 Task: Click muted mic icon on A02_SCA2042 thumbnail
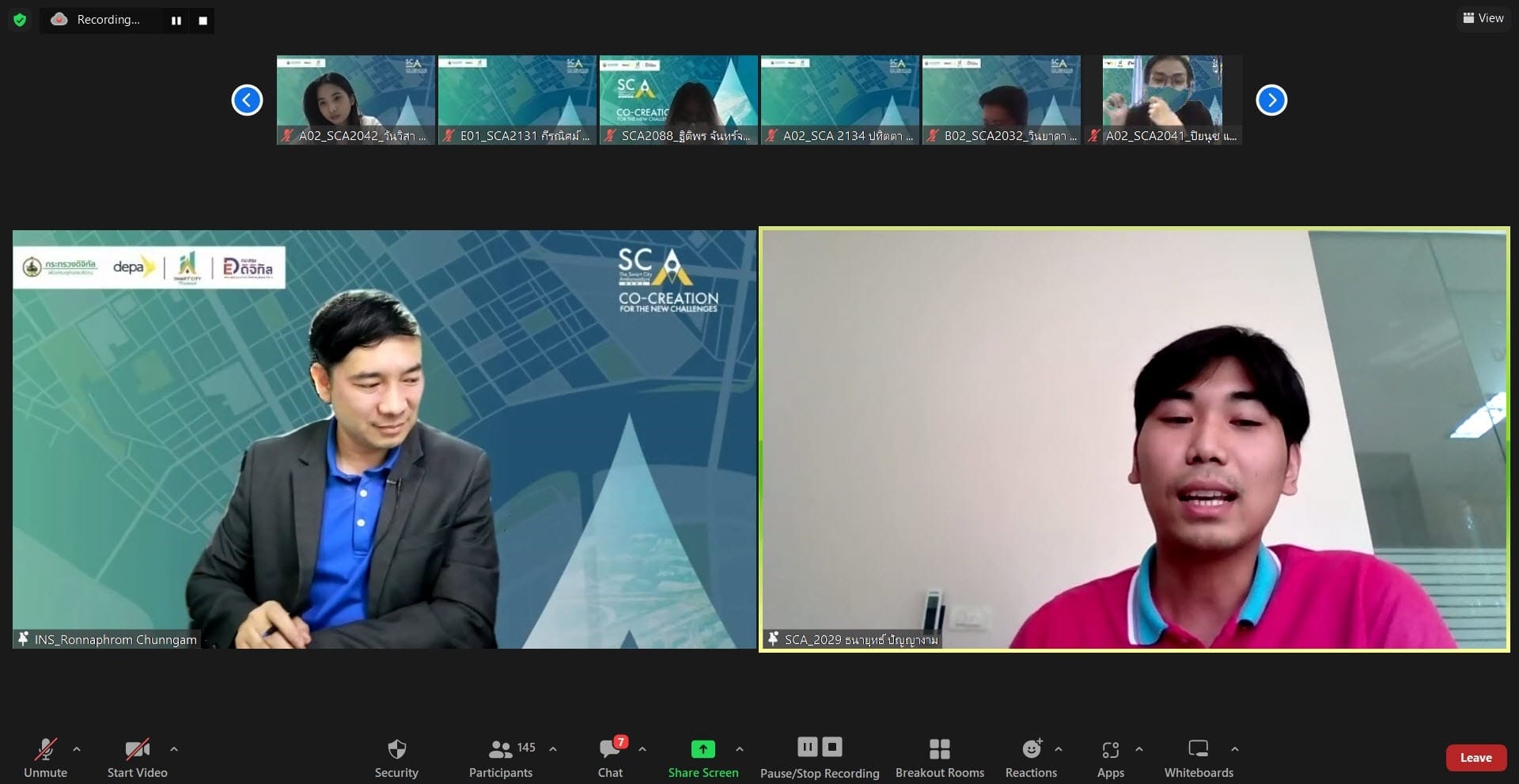tap(288, 136)
